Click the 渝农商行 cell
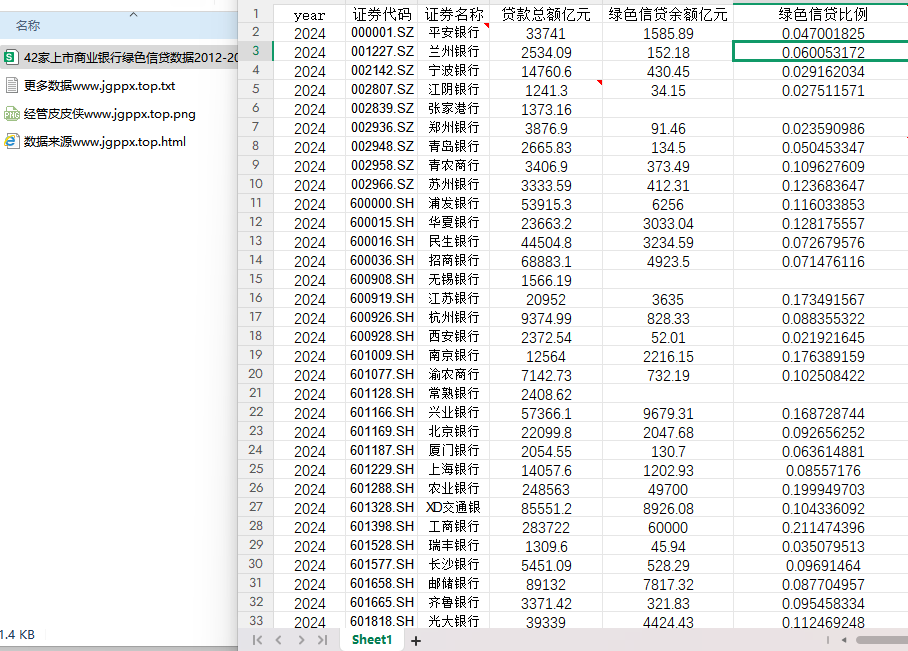Image resolution: width=908 pixels, height=651 pixels. coord(453,375)
